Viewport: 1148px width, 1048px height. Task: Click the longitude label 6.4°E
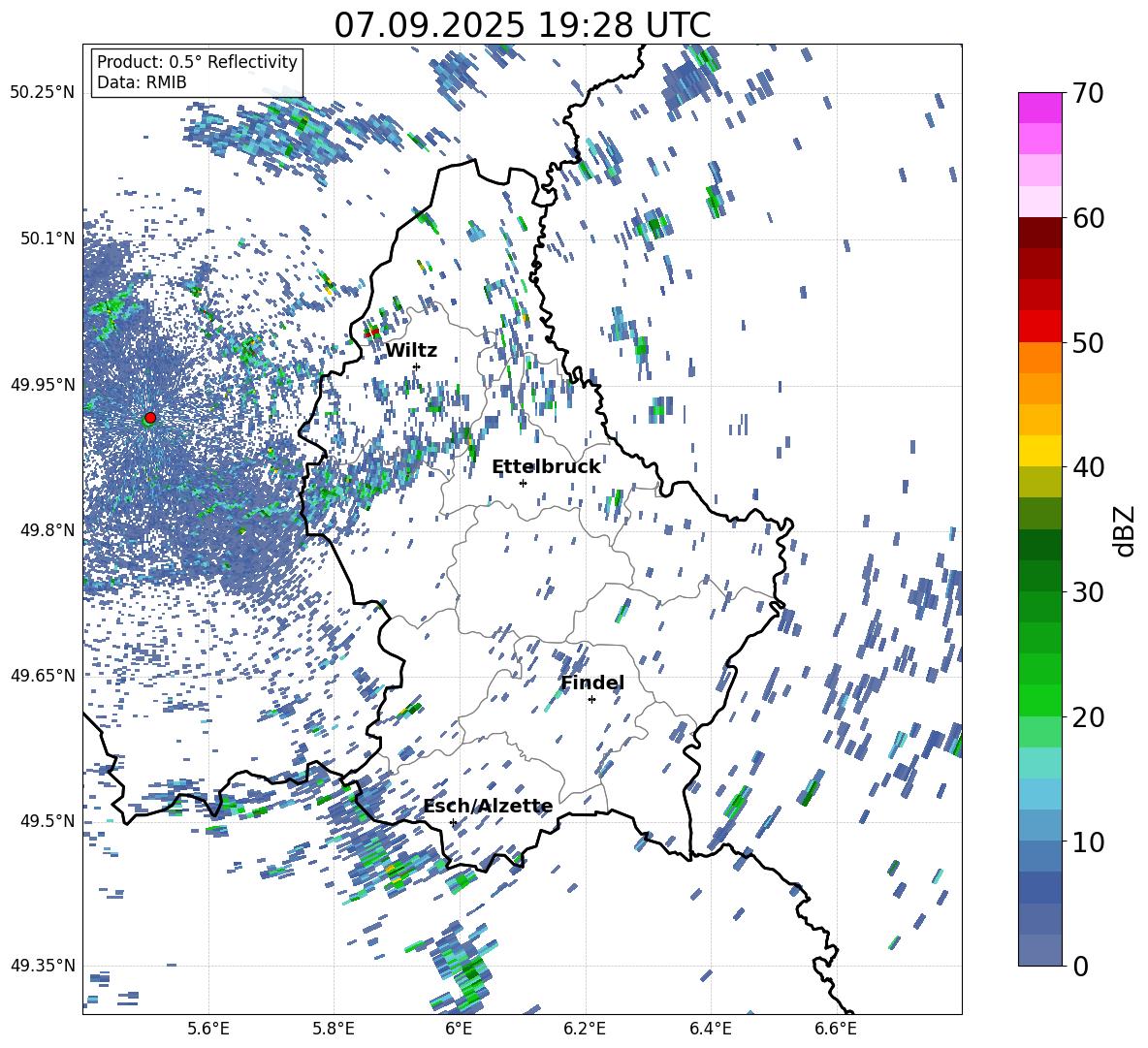pyautogui.click(x=710, y=1029)
